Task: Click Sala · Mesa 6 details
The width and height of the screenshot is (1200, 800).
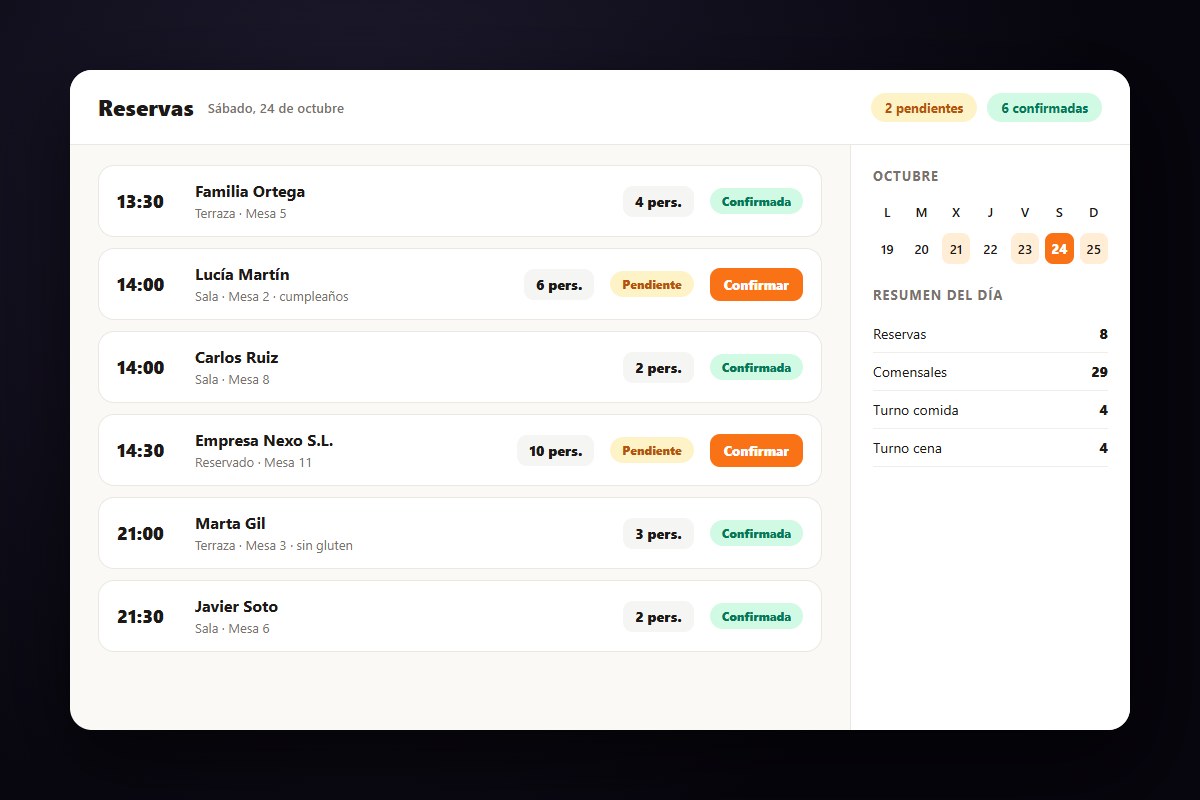Action: point(232,629)
